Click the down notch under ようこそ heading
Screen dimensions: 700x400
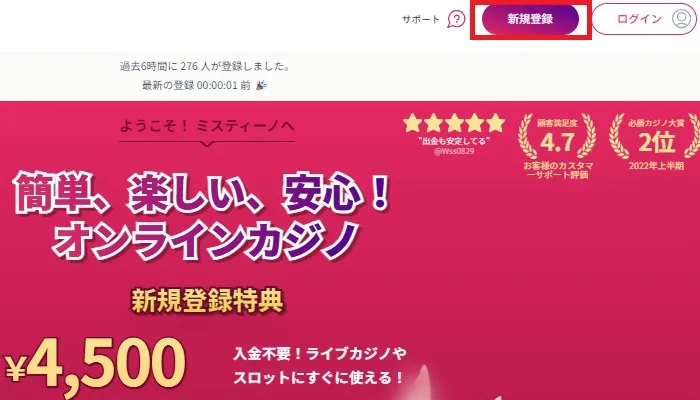207,144
